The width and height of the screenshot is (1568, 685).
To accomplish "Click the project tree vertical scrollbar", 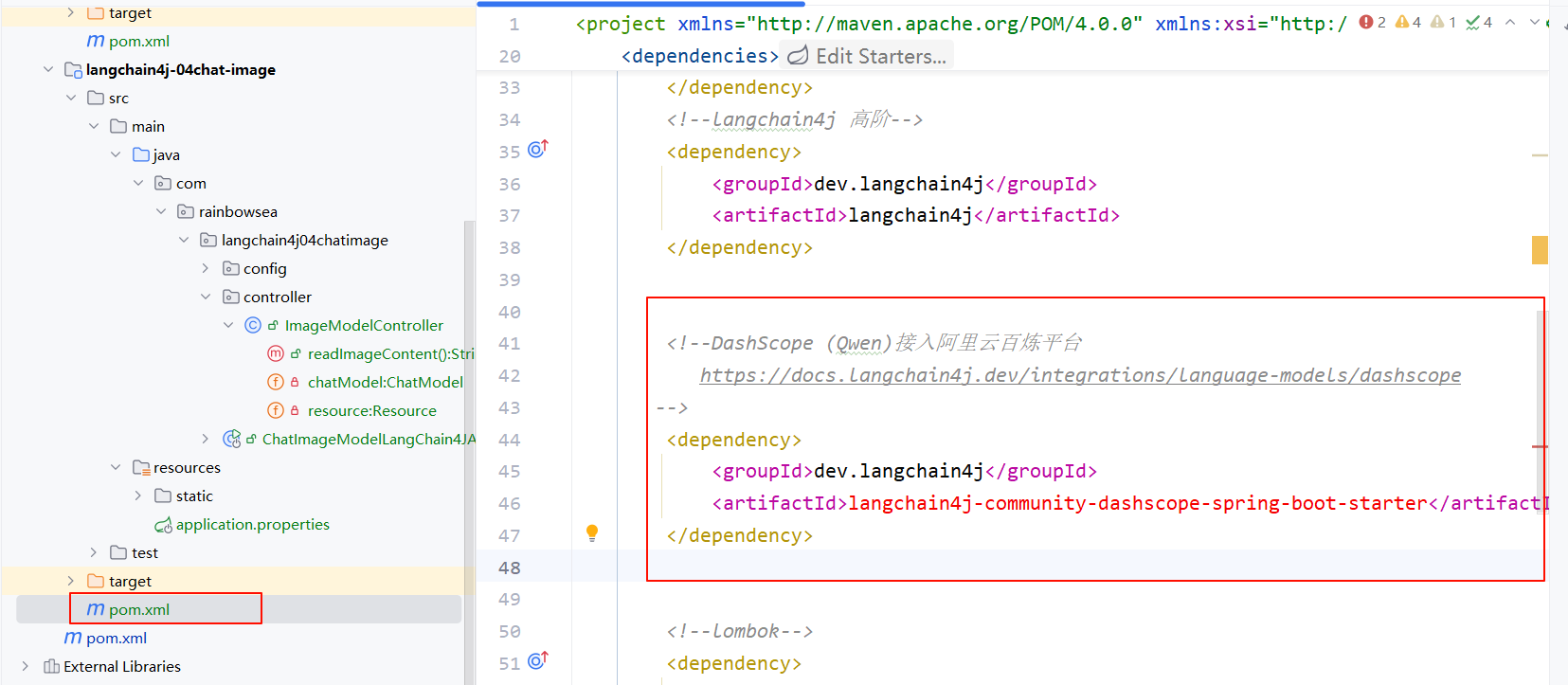I will [468, 451].
